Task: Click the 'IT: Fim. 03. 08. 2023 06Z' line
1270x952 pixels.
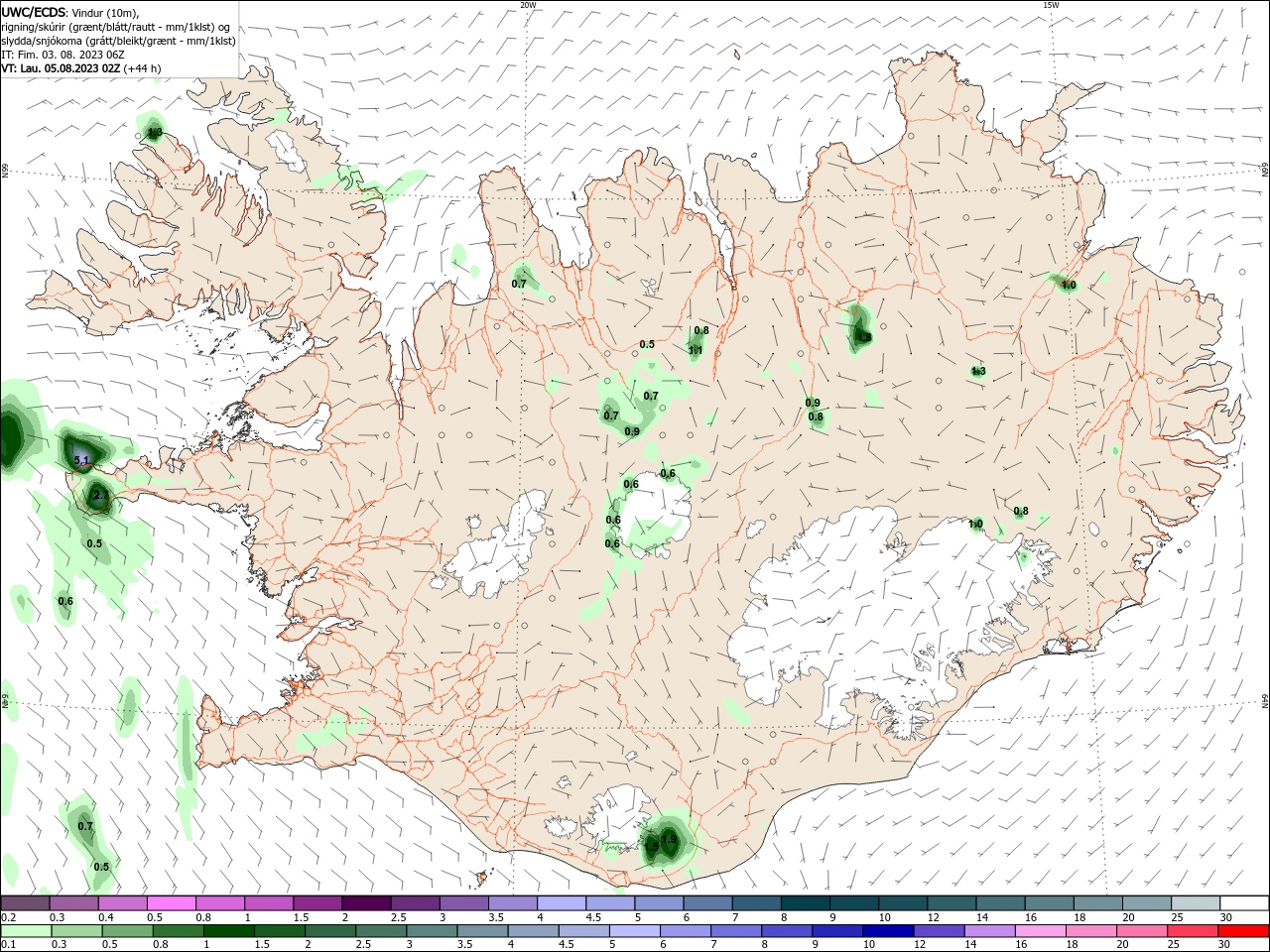Action: coord(62,55)
